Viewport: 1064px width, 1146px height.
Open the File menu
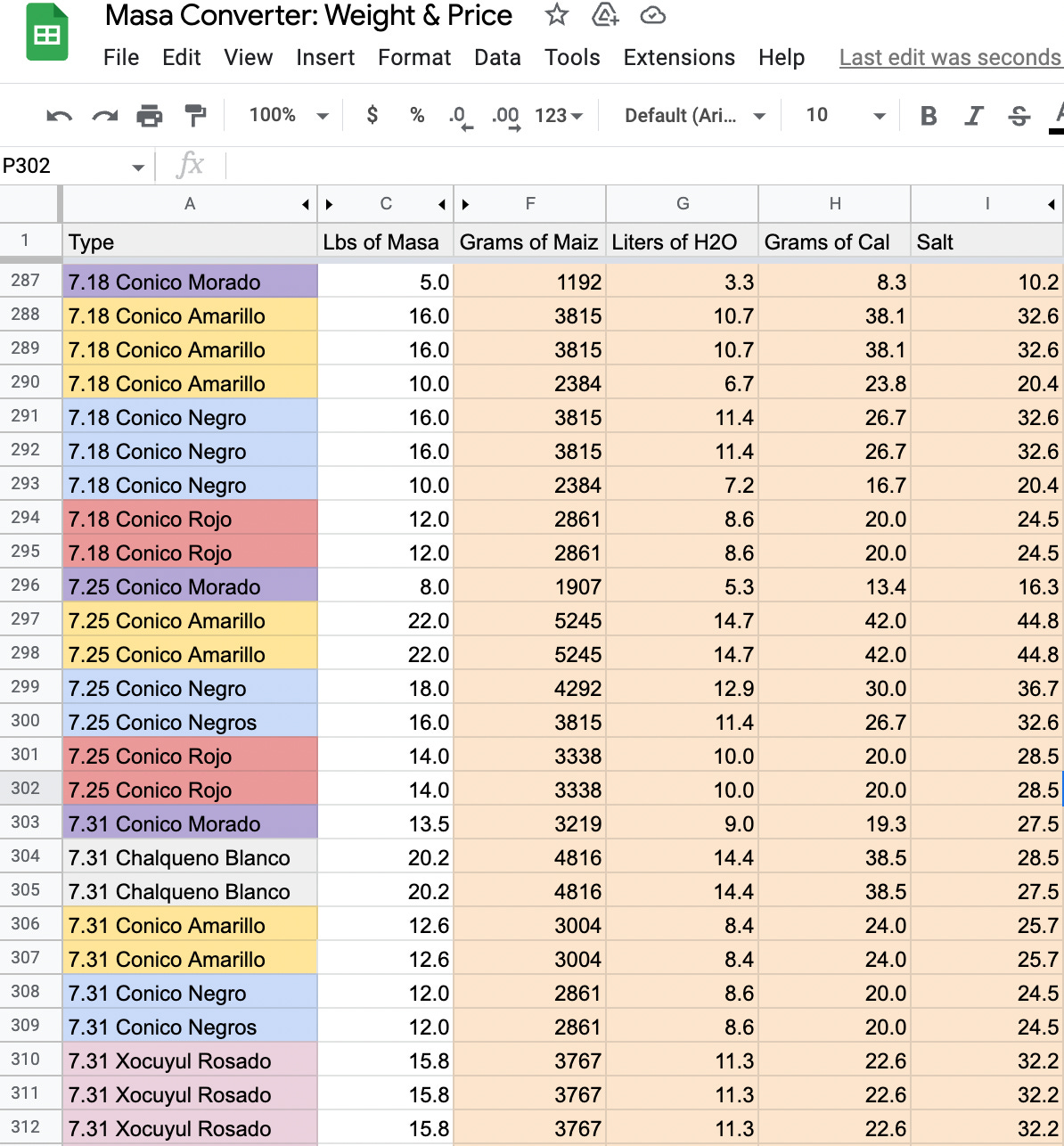pyautogui.click(x=121, y=57)
